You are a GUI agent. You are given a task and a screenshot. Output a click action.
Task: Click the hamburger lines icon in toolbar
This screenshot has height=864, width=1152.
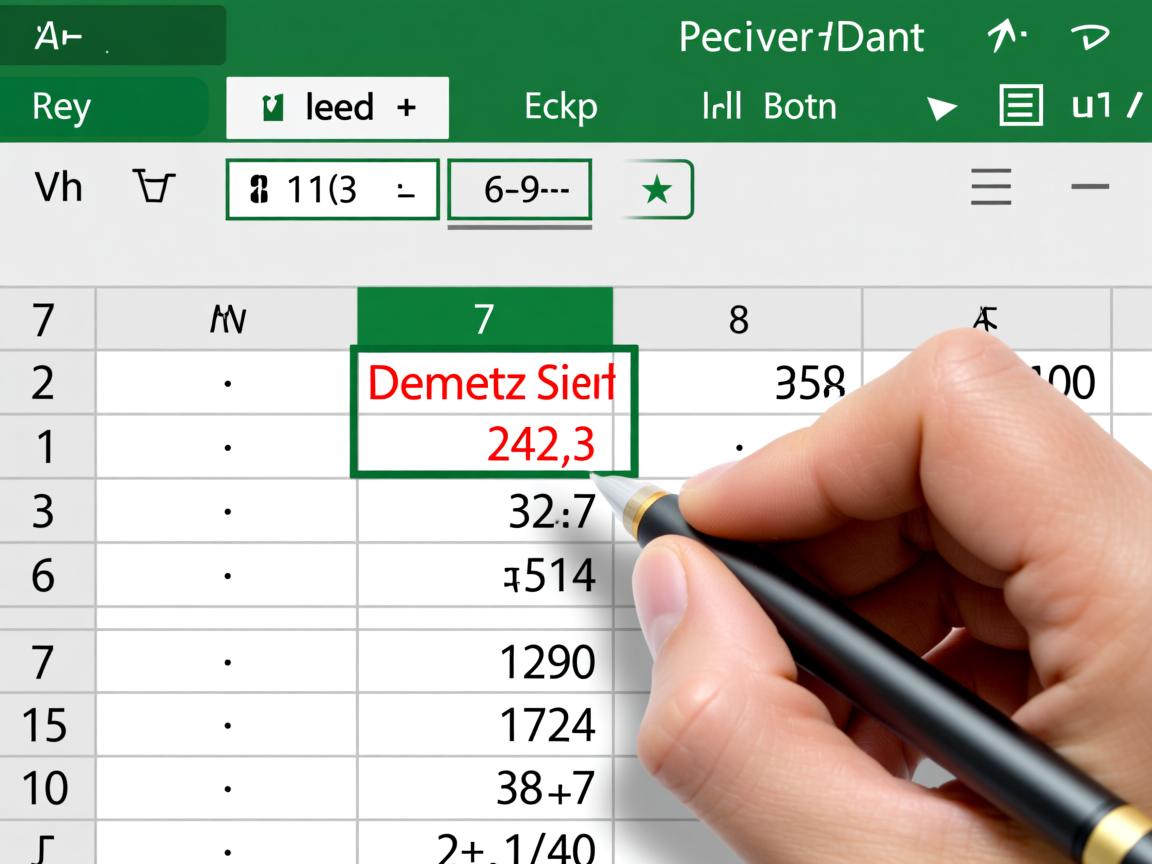coord(990,187)
